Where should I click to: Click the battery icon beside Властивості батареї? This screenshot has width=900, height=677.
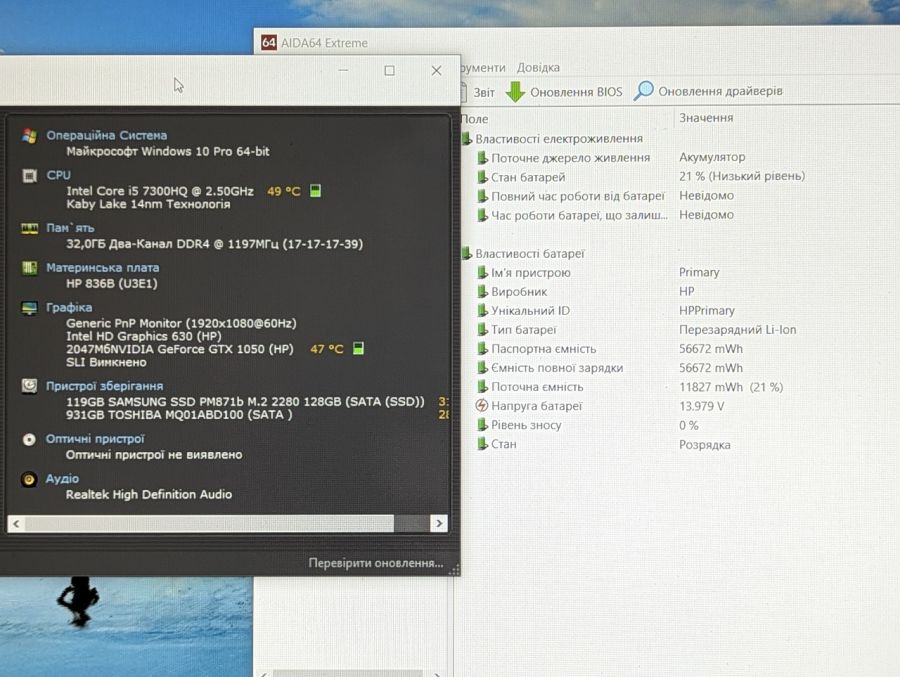click(467, 254)
